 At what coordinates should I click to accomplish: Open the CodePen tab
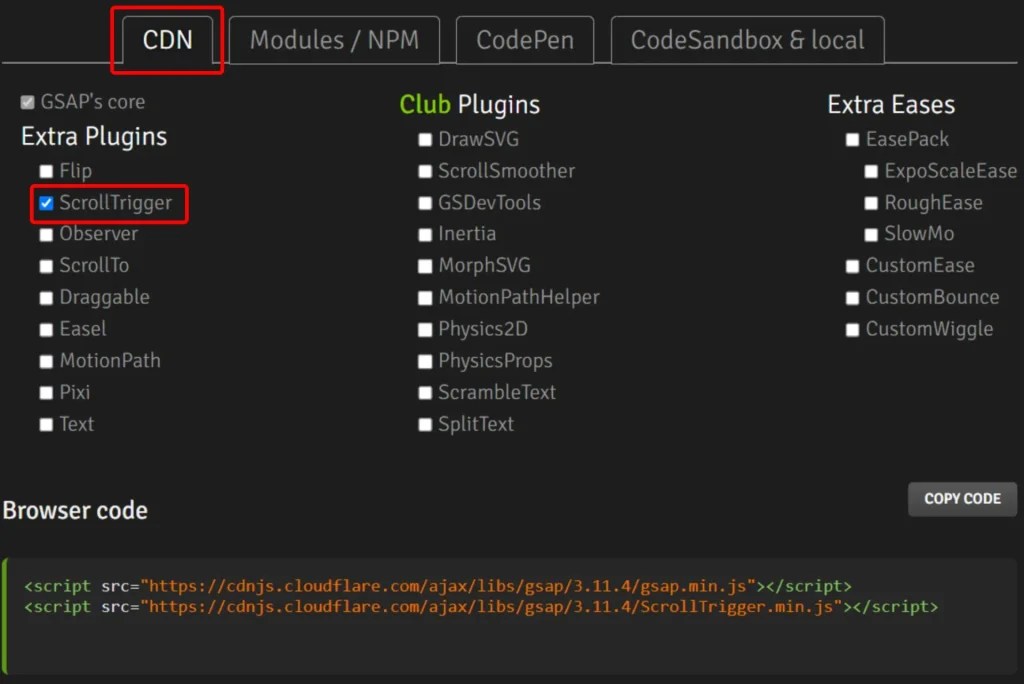[524, 40]
